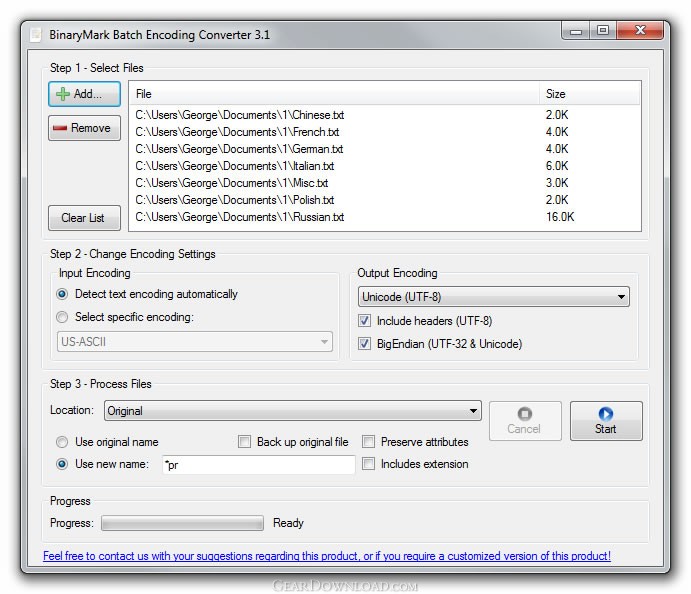Viewport: 691px width, 594px height.
Task: Enable Back up original file
Action: pyautogui.click(x=244, y=442)
